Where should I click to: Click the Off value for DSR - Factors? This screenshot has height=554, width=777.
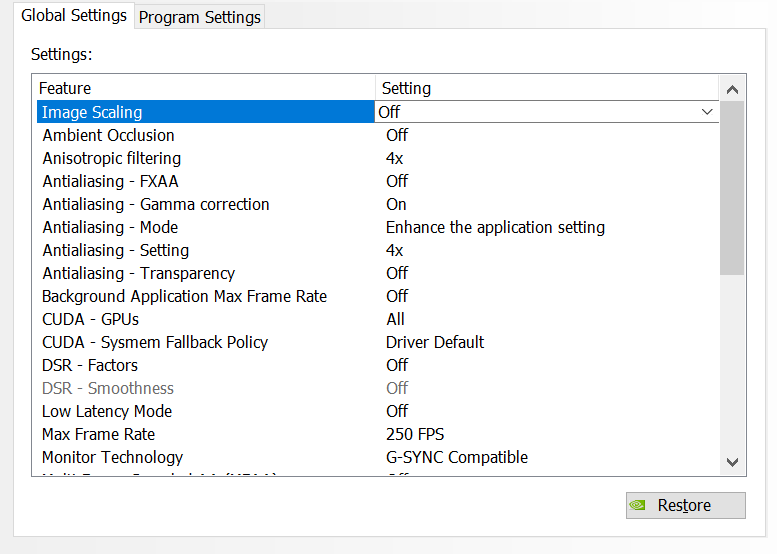[x=397, y=365]
